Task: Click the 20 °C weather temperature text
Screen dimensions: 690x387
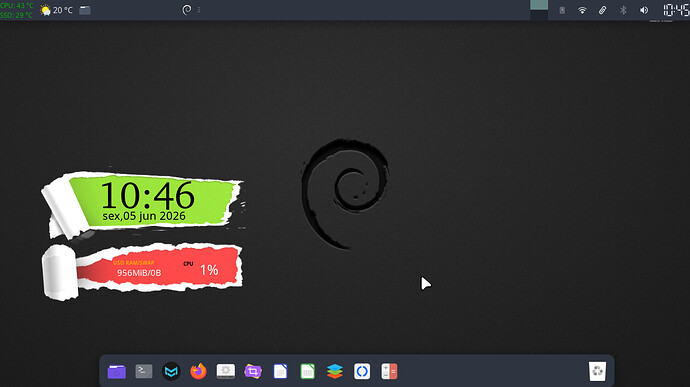Action: pos(63,10)
